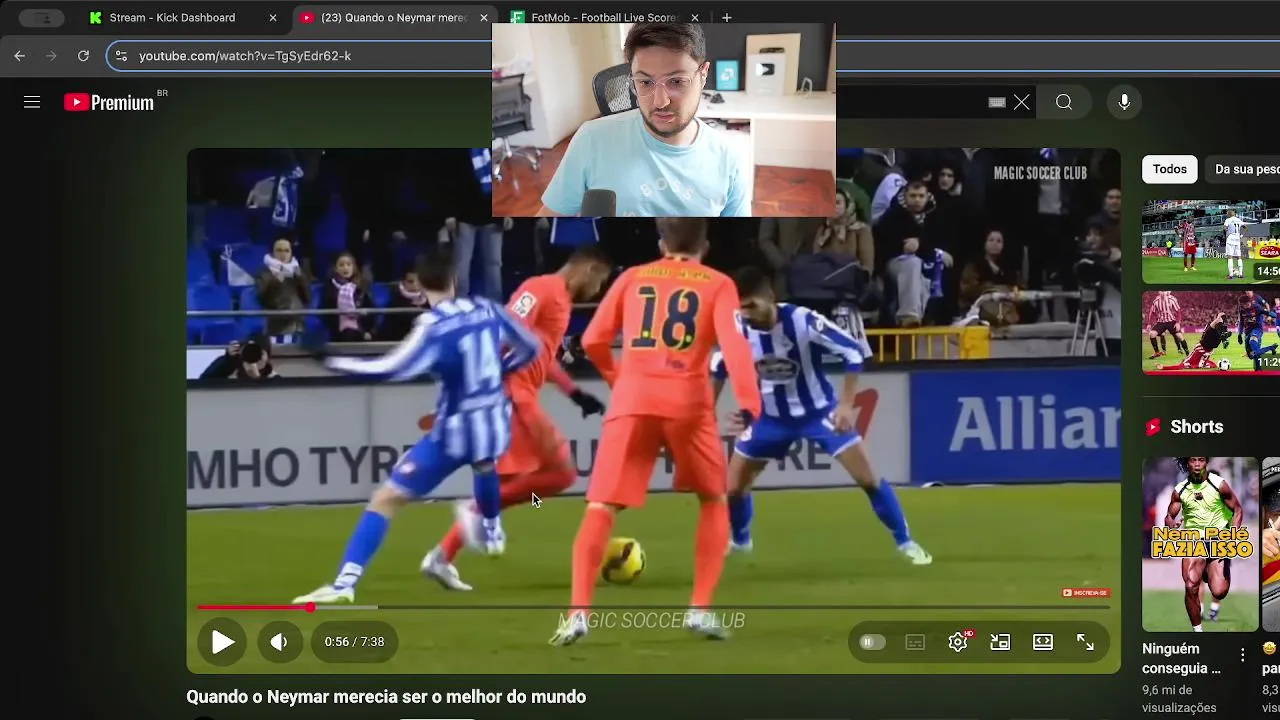This screenshot has height=720, width=1280.
Task: Toggle subtitles/closed captions button
Action: pyautogui.click(x=915, y=642)
